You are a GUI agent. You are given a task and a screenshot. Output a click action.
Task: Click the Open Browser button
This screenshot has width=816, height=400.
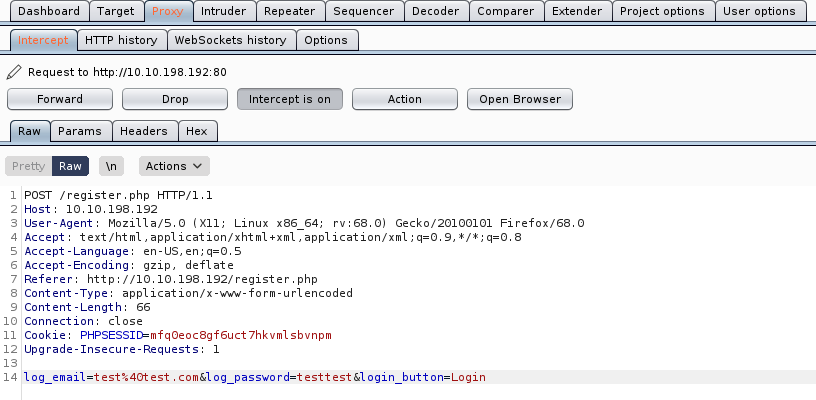click(x=520, y=99)
